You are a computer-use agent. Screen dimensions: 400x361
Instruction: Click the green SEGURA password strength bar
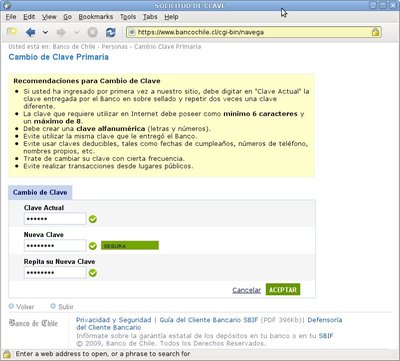(x=130, y=246)
